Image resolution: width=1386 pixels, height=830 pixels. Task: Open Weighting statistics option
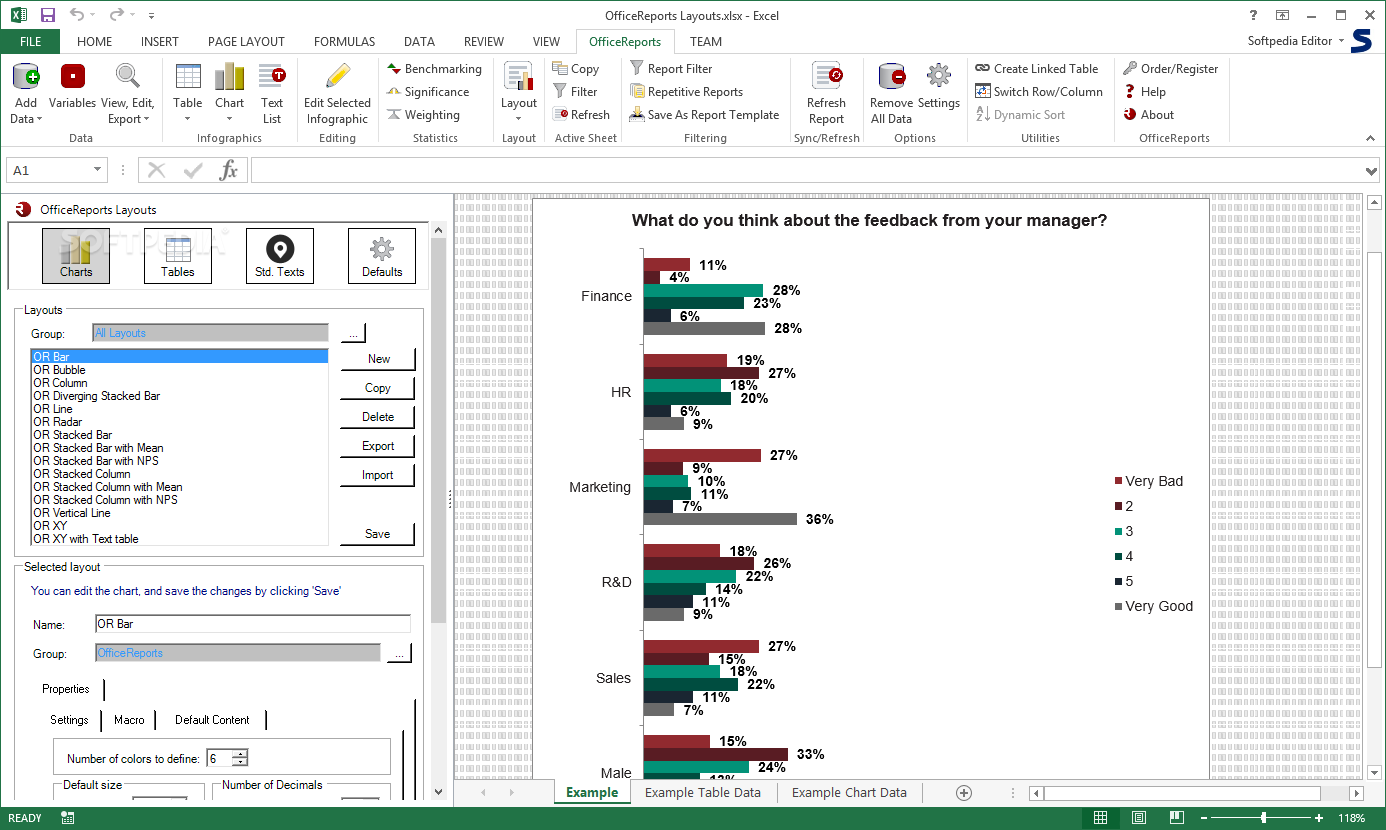point(423,115)
